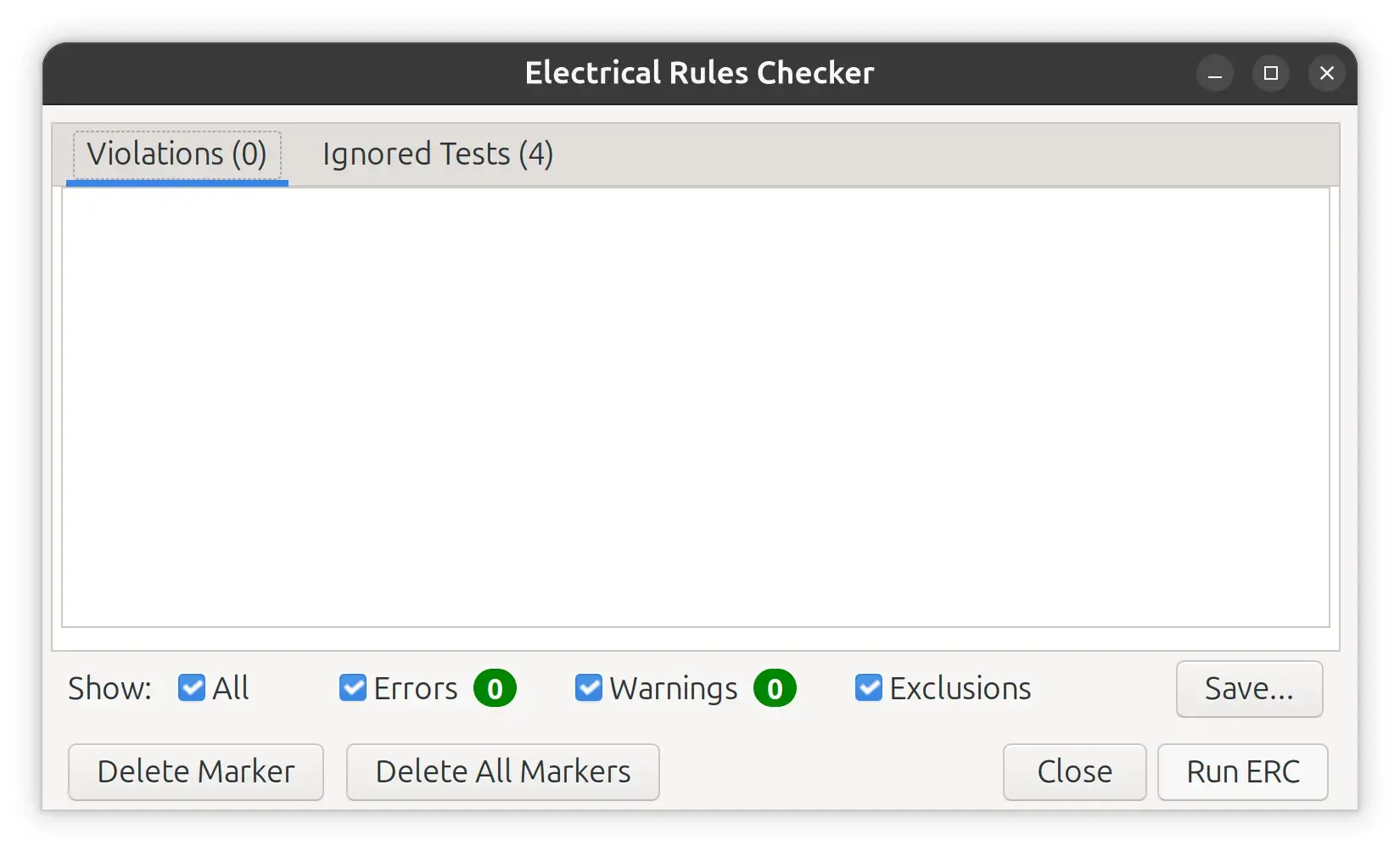Minimize the Electrical Rules Checker window
1400x852 pixels.
click(1215, 74)
